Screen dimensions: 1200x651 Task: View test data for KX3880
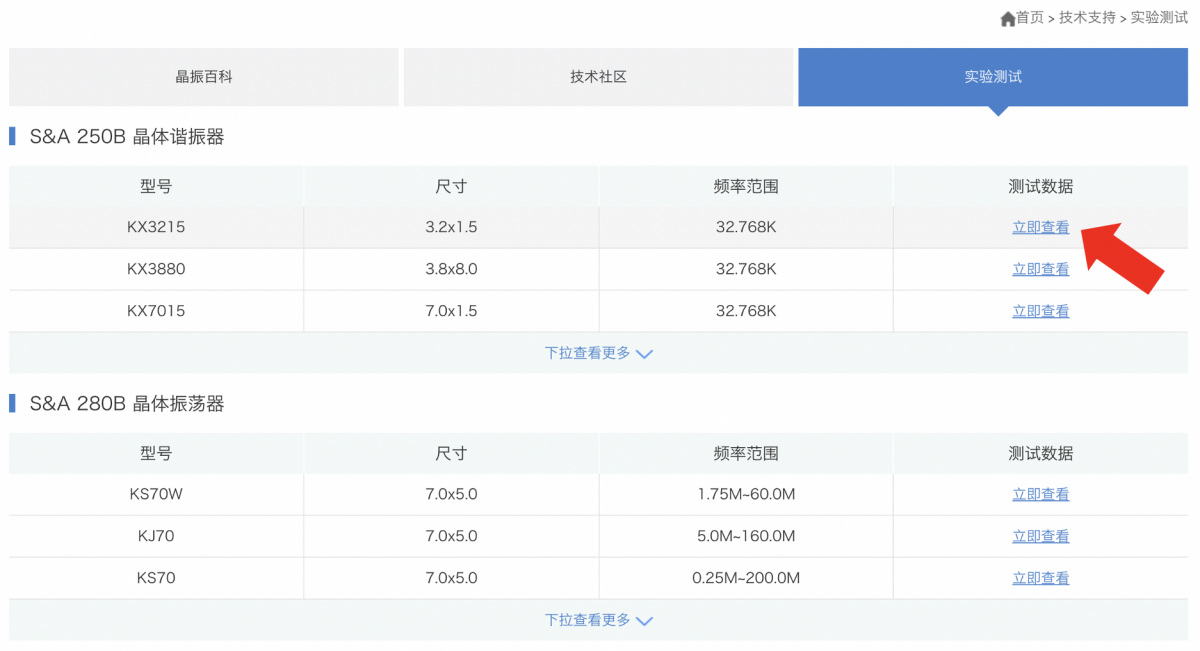1040,269
